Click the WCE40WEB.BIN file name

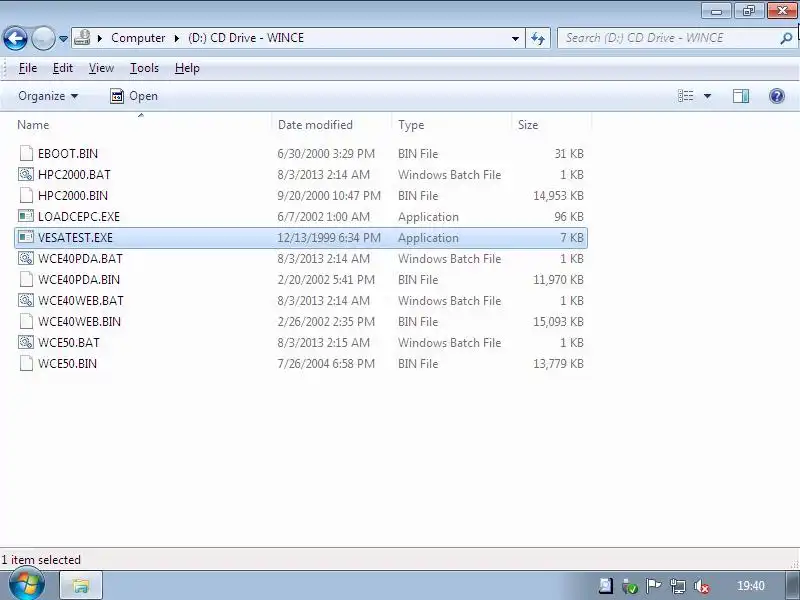tap(80, 321)
